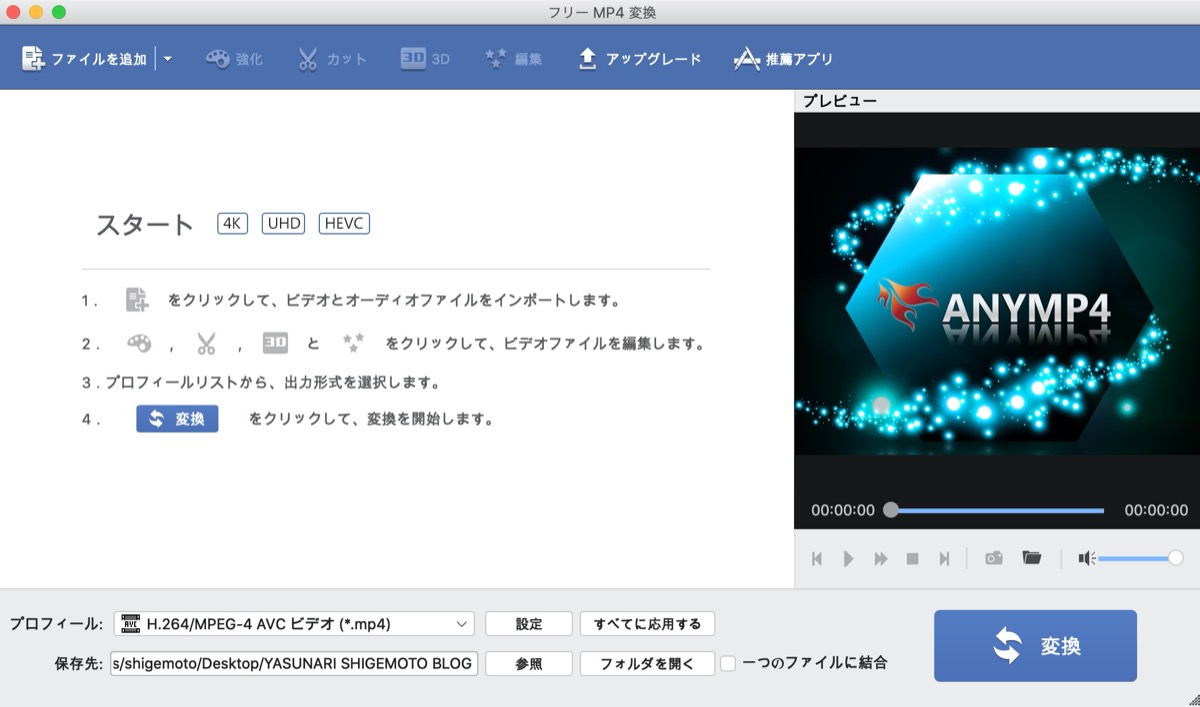The image size is (1200, 707).
Task: Click the Upgrade (アップグレード) toolbar item
Action: (639, 59)
